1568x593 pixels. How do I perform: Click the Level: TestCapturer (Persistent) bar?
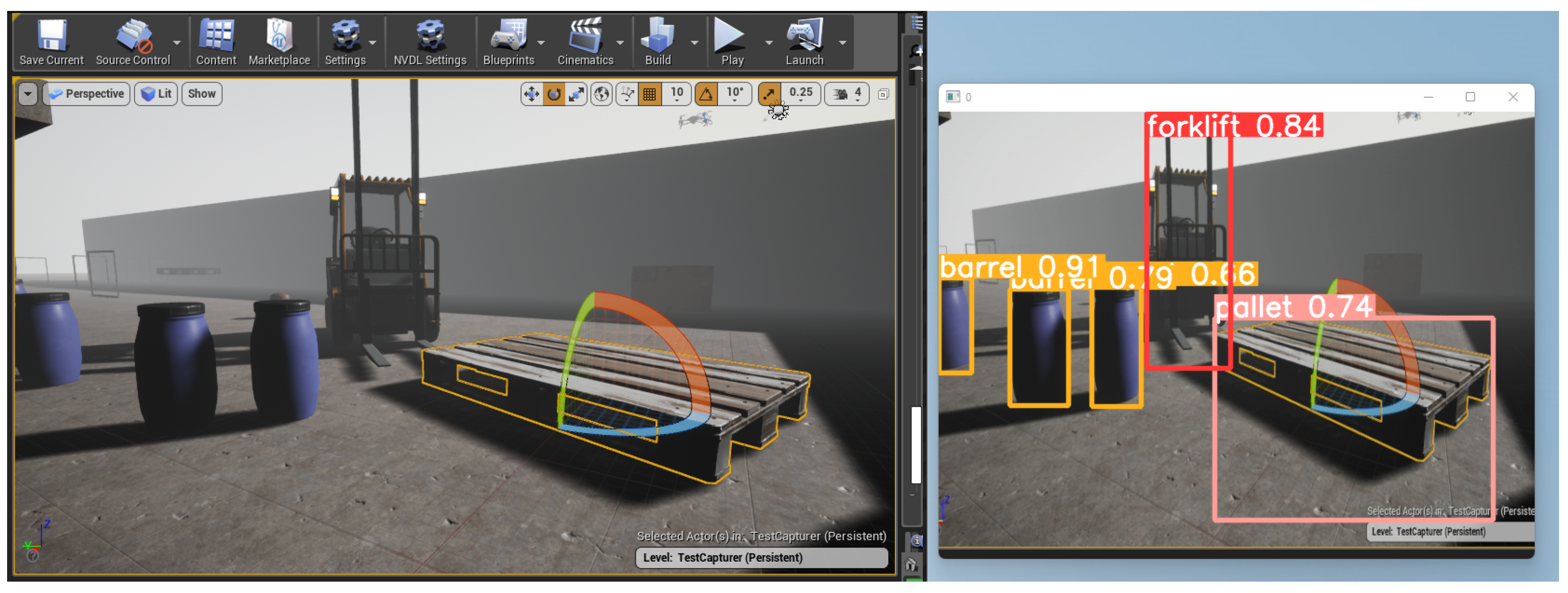761,558
